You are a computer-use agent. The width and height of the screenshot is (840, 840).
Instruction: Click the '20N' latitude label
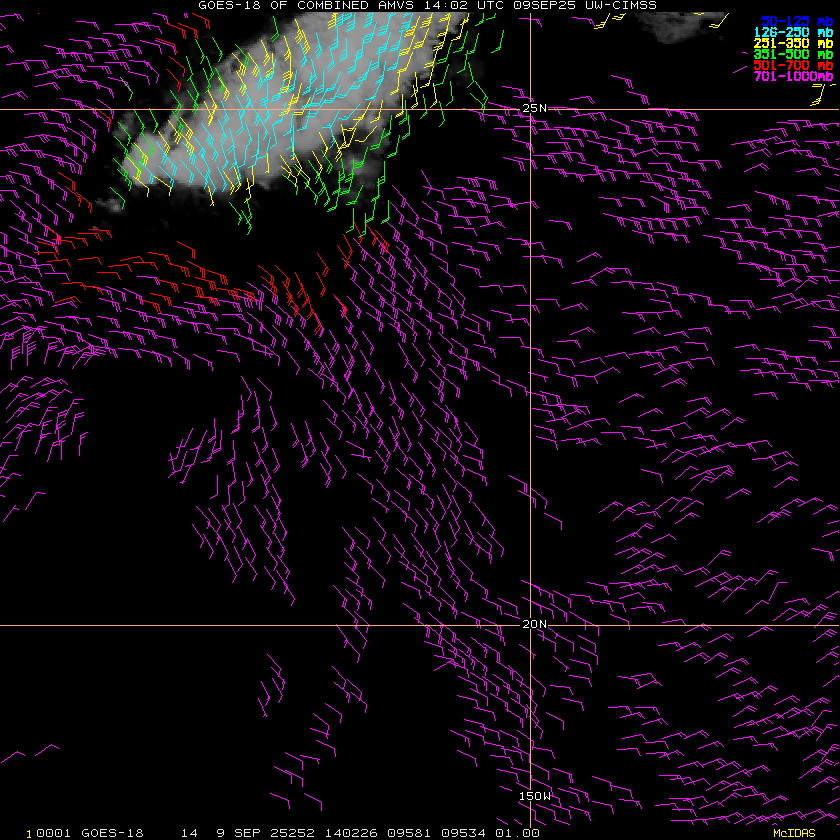point(535,624)
